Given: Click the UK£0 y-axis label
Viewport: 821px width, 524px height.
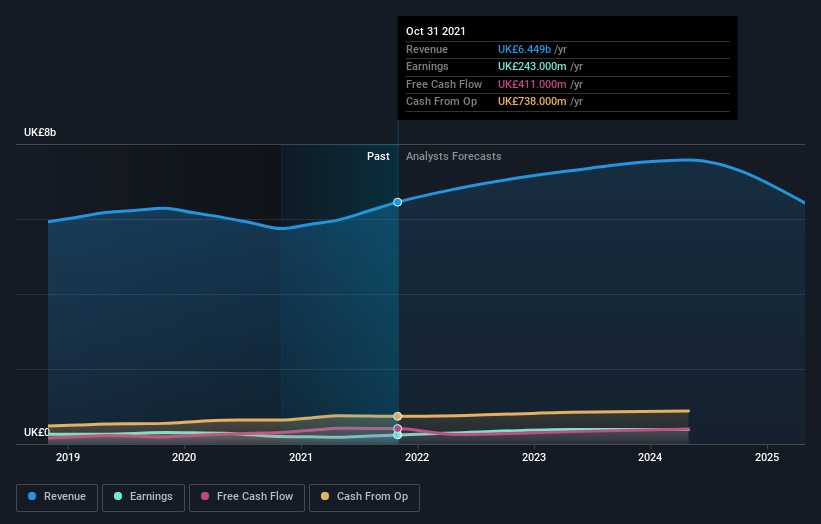Looking at the screenshot, I should tap(37, 432).
